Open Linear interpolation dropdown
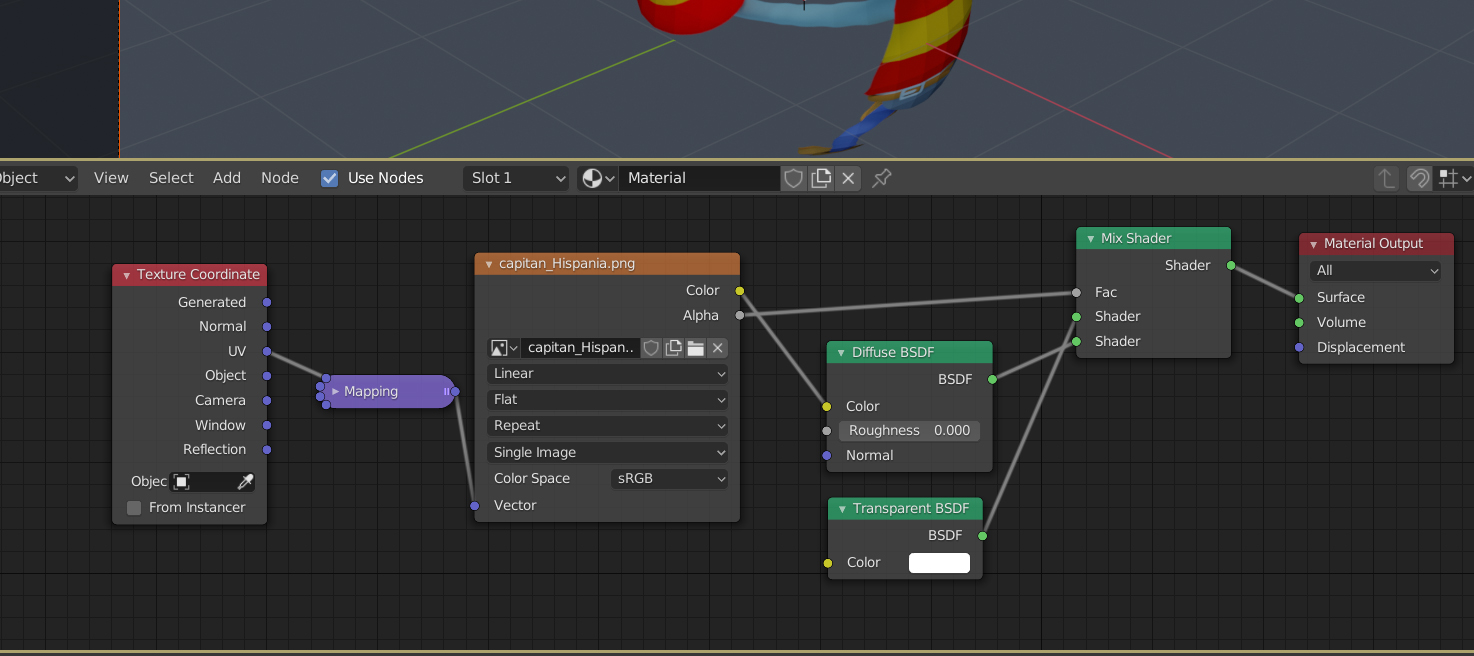This screenshot has height=656, width=1474. (608, 374)
